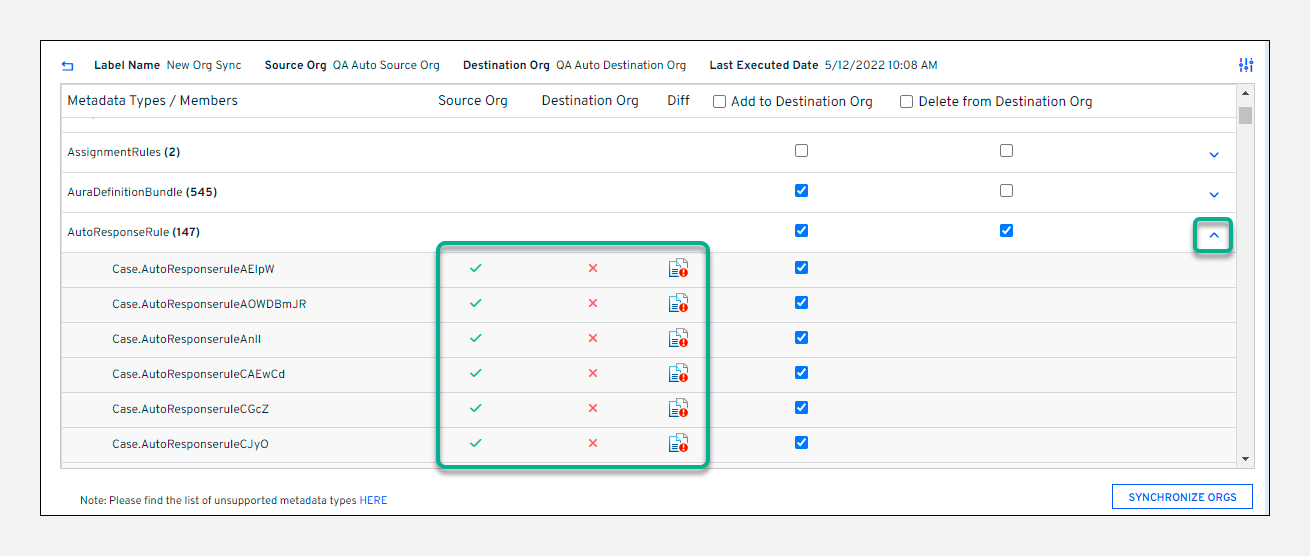The image size is (1310, 556).
Task: Expand the AssignmentRules row
Action: (x=1214, y=155)
